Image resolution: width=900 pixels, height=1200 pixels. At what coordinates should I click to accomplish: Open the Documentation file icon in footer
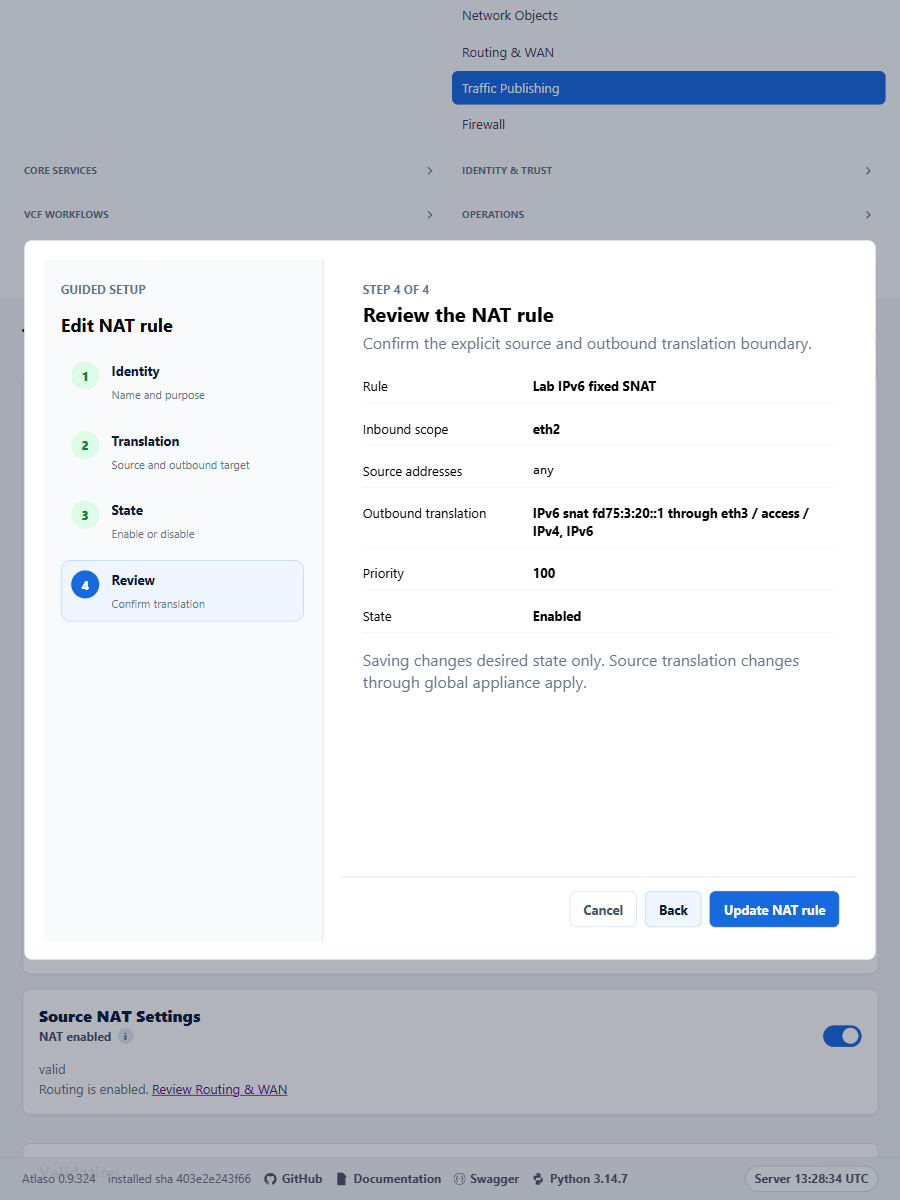click(342, 1179)
